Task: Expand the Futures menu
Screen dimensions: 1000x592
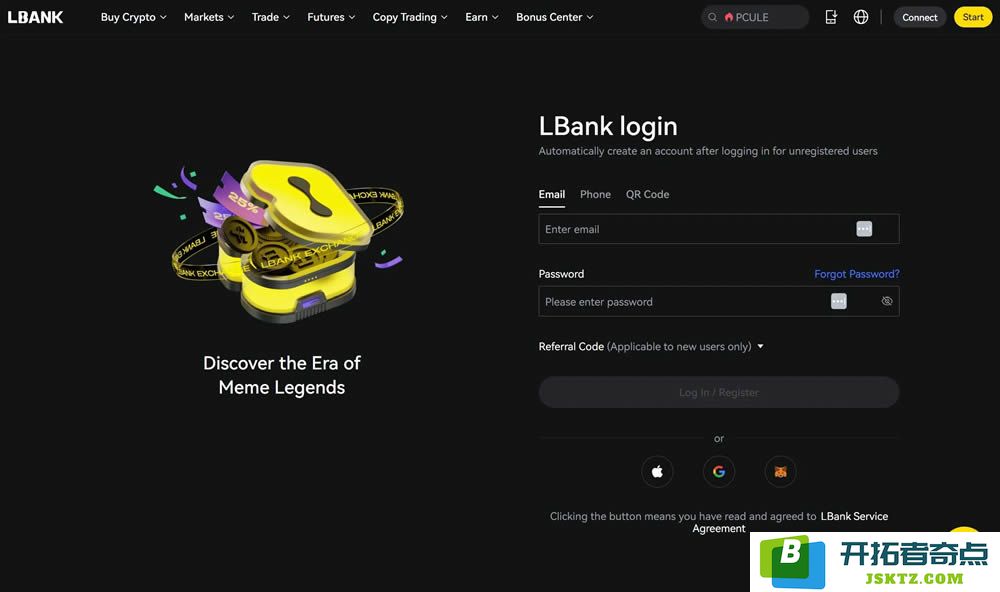Action: 331,17
